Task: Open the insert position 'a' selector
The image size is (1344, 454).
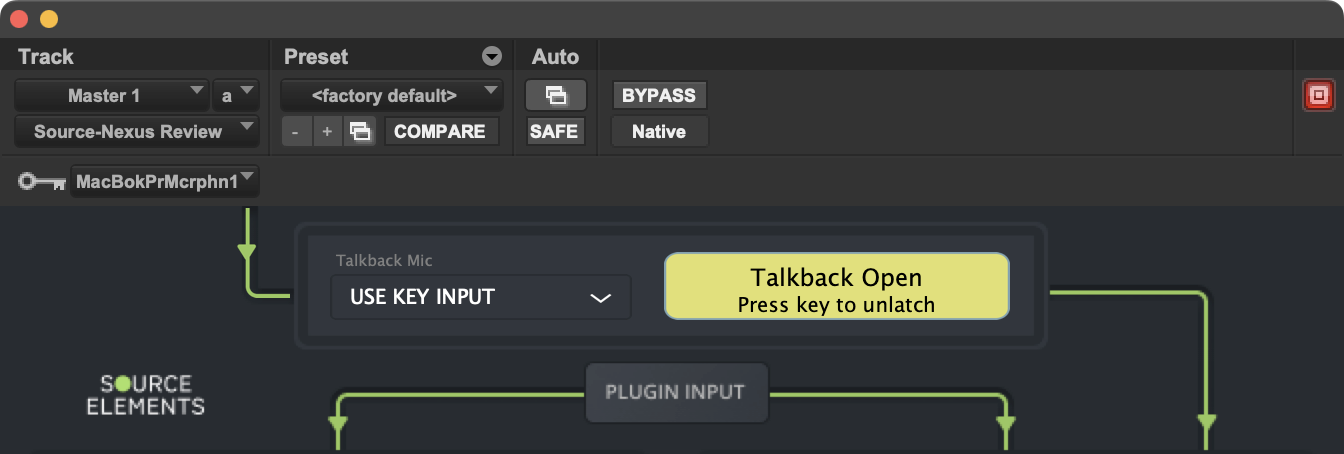Action: click(235, 96)
